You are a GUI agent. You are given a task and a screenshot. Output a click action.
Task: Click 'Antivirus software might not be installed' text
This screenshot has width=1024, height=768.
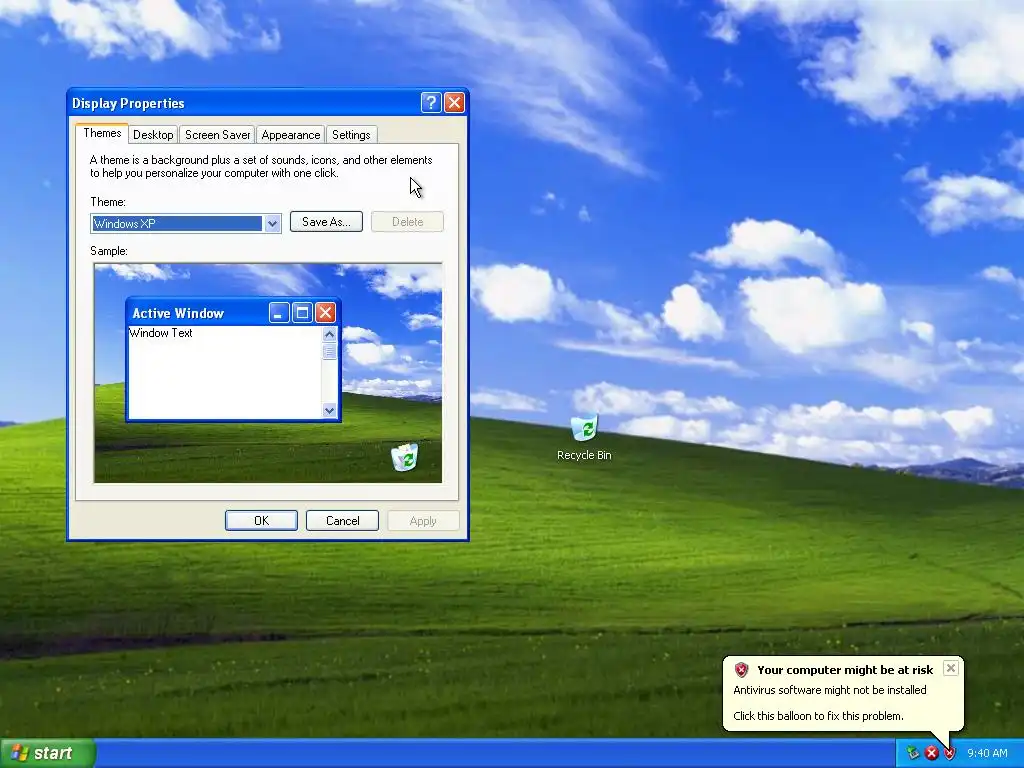(829, 690)
